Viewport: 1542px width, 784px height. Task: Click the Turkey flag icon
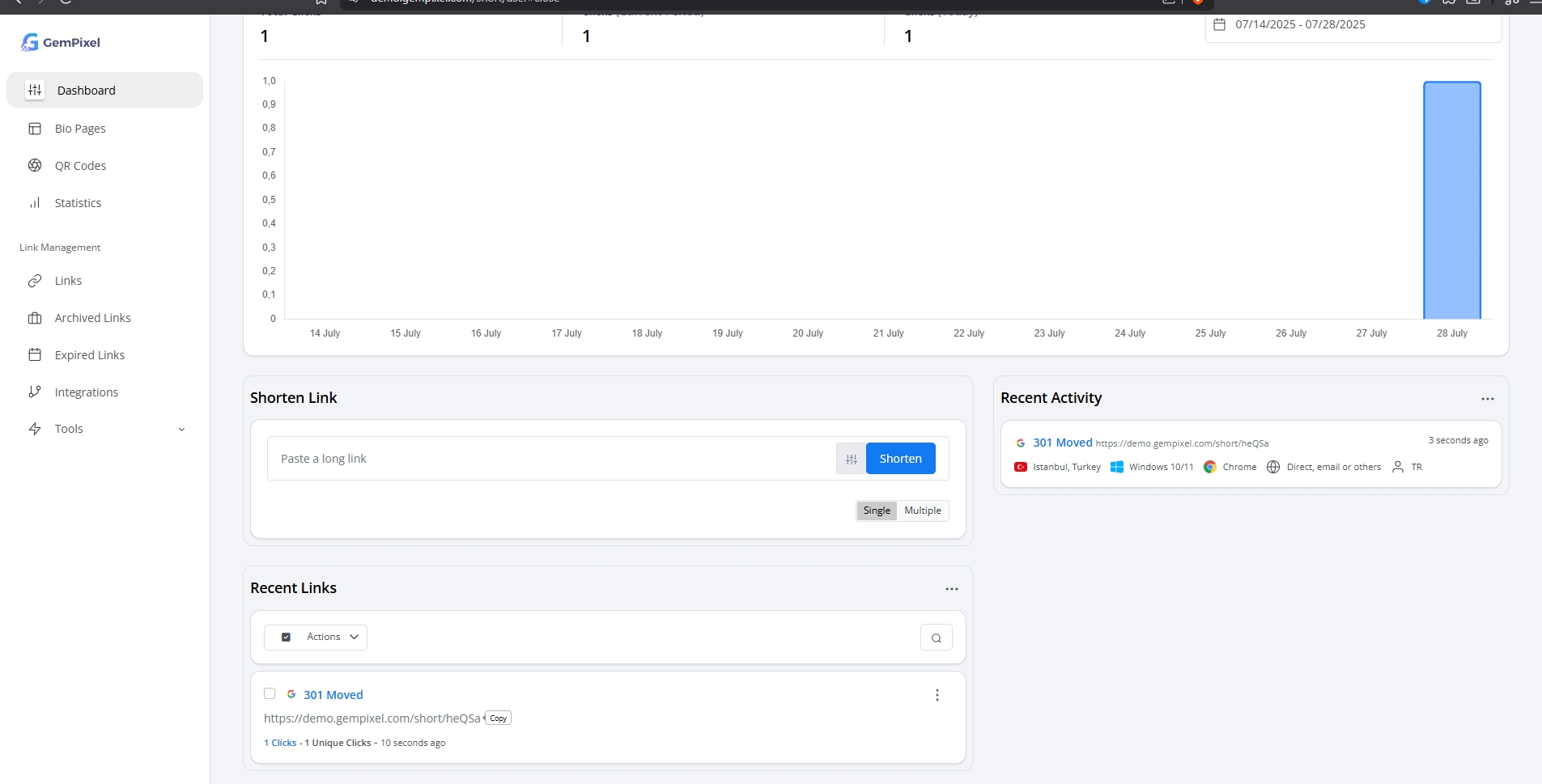click(1021, 467)
